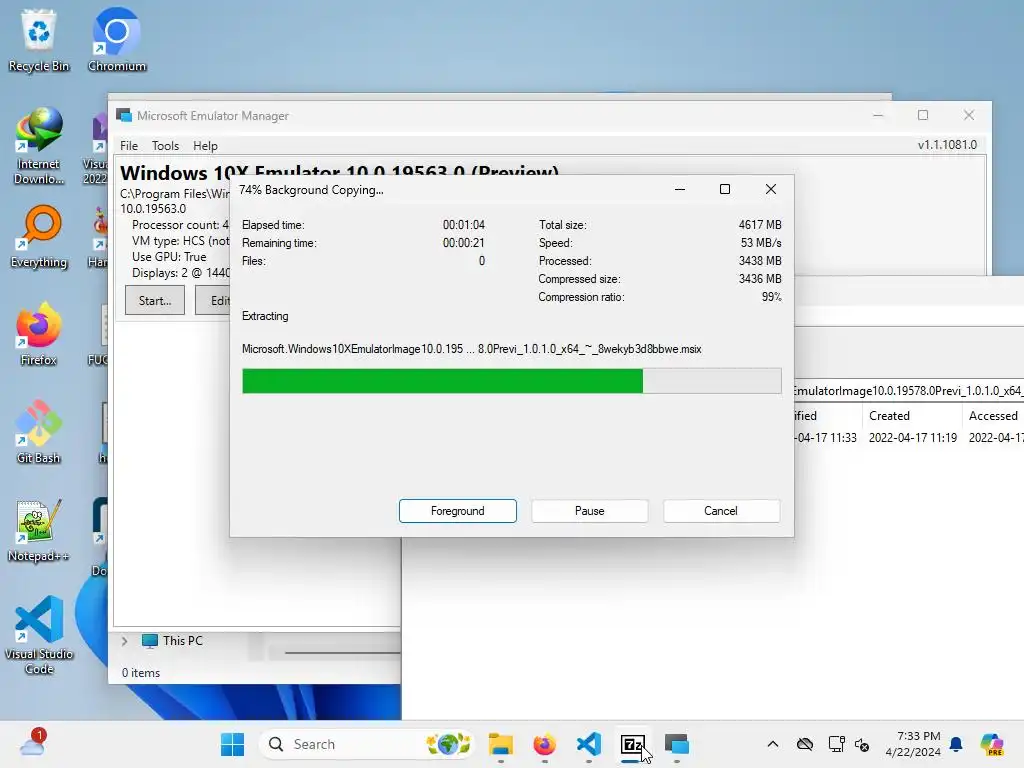Open the Tools menu in Emulator Manager
This screenshot has width=1024, height=768.
(x=165, y=146)
